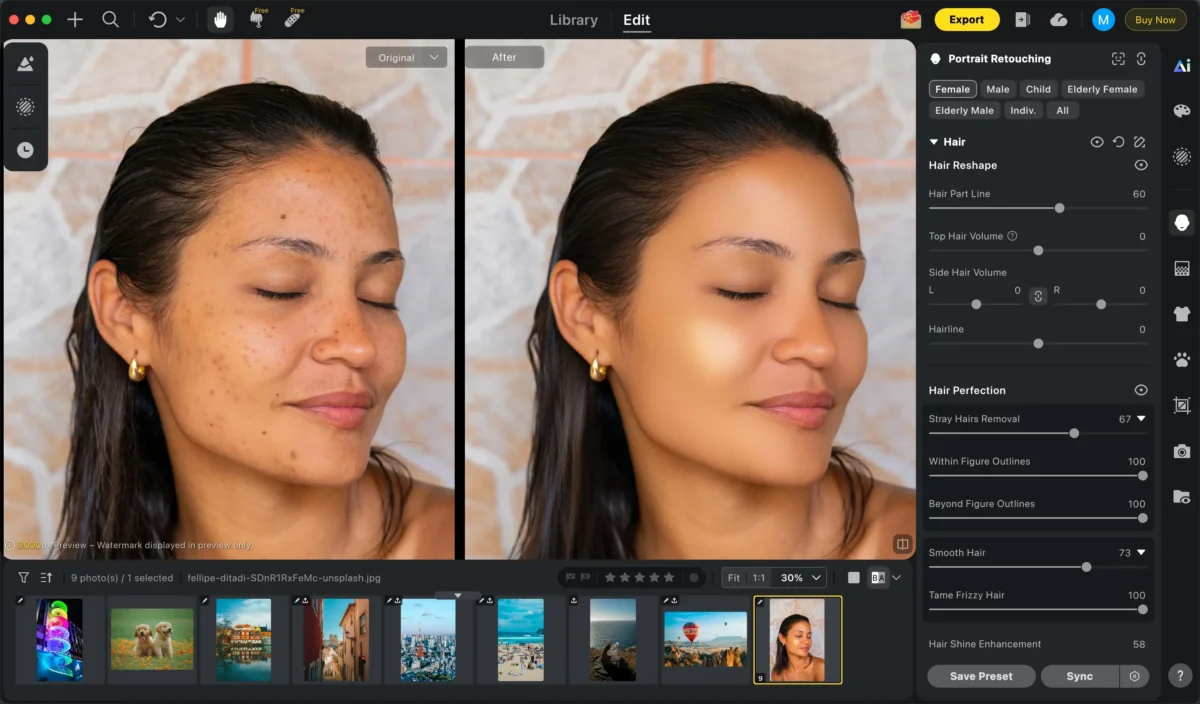Click the history clock icon
This screenshot has width=1200, height=704.
point(25,150)
